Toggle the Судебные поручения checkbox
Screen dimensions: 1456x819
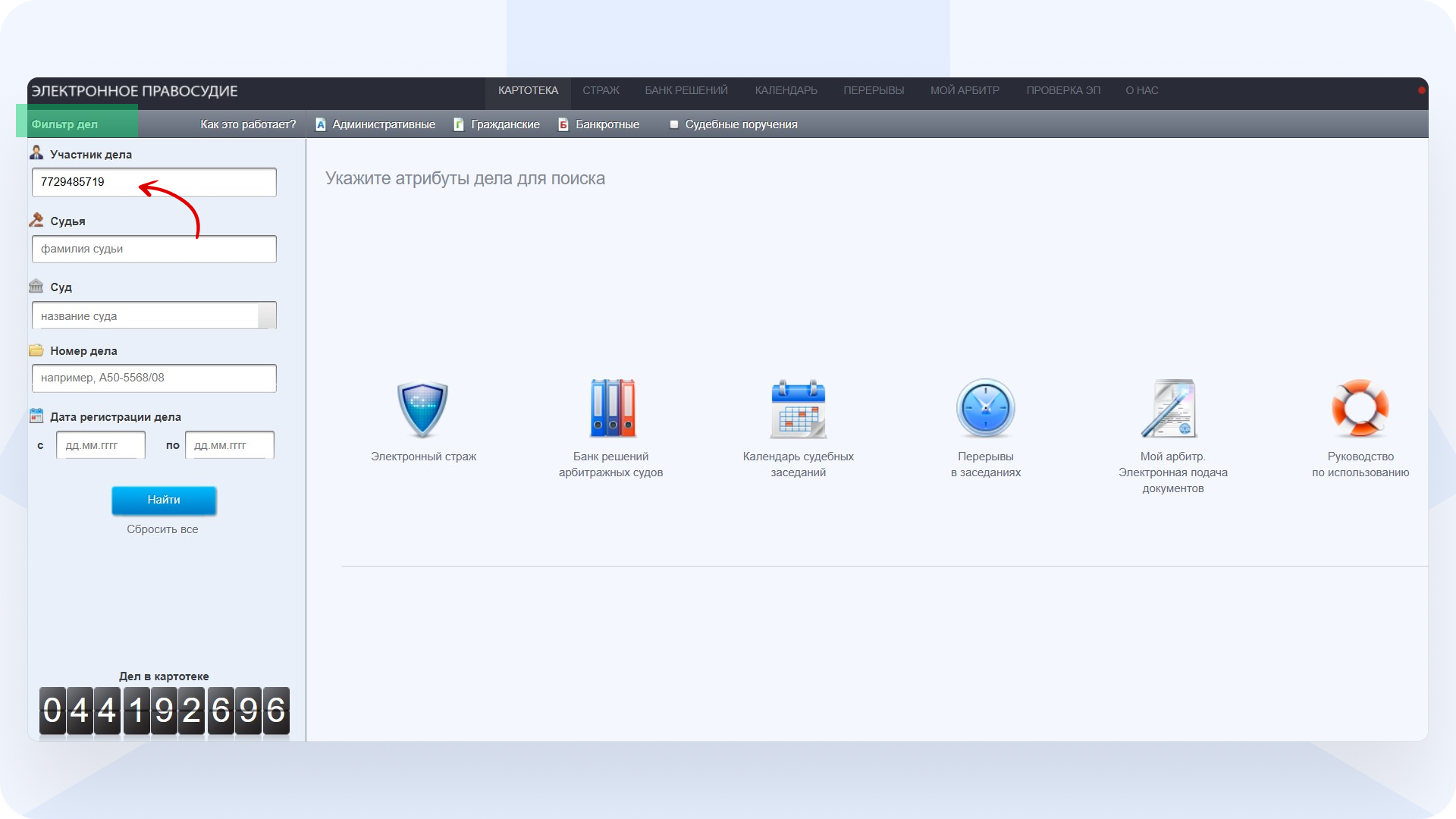673,124
